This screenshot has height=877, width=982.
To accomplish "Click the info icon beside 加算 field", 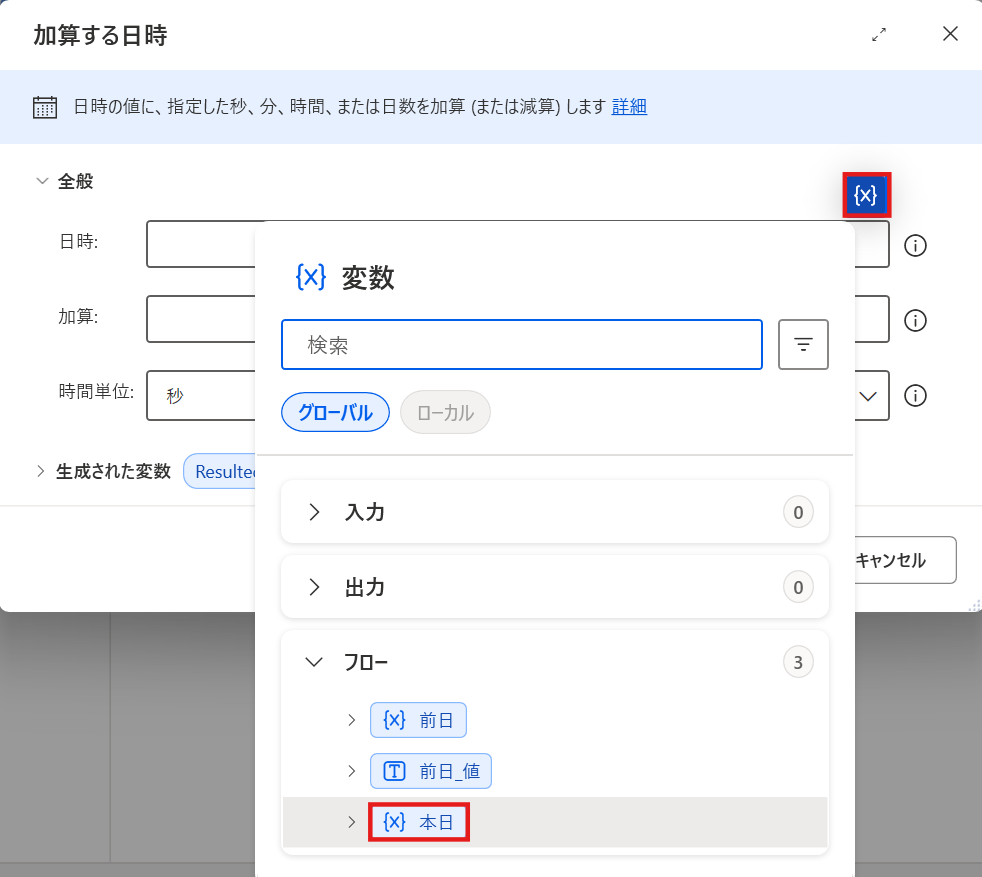I will [915, 321].
